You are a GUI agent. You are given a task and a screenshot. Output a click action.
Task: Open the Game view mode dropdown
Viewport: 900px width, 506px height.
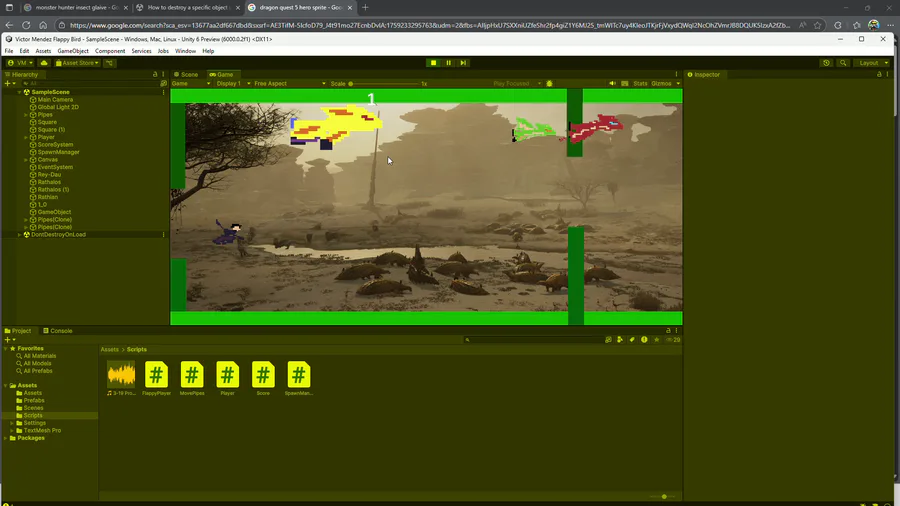[191, 83]
